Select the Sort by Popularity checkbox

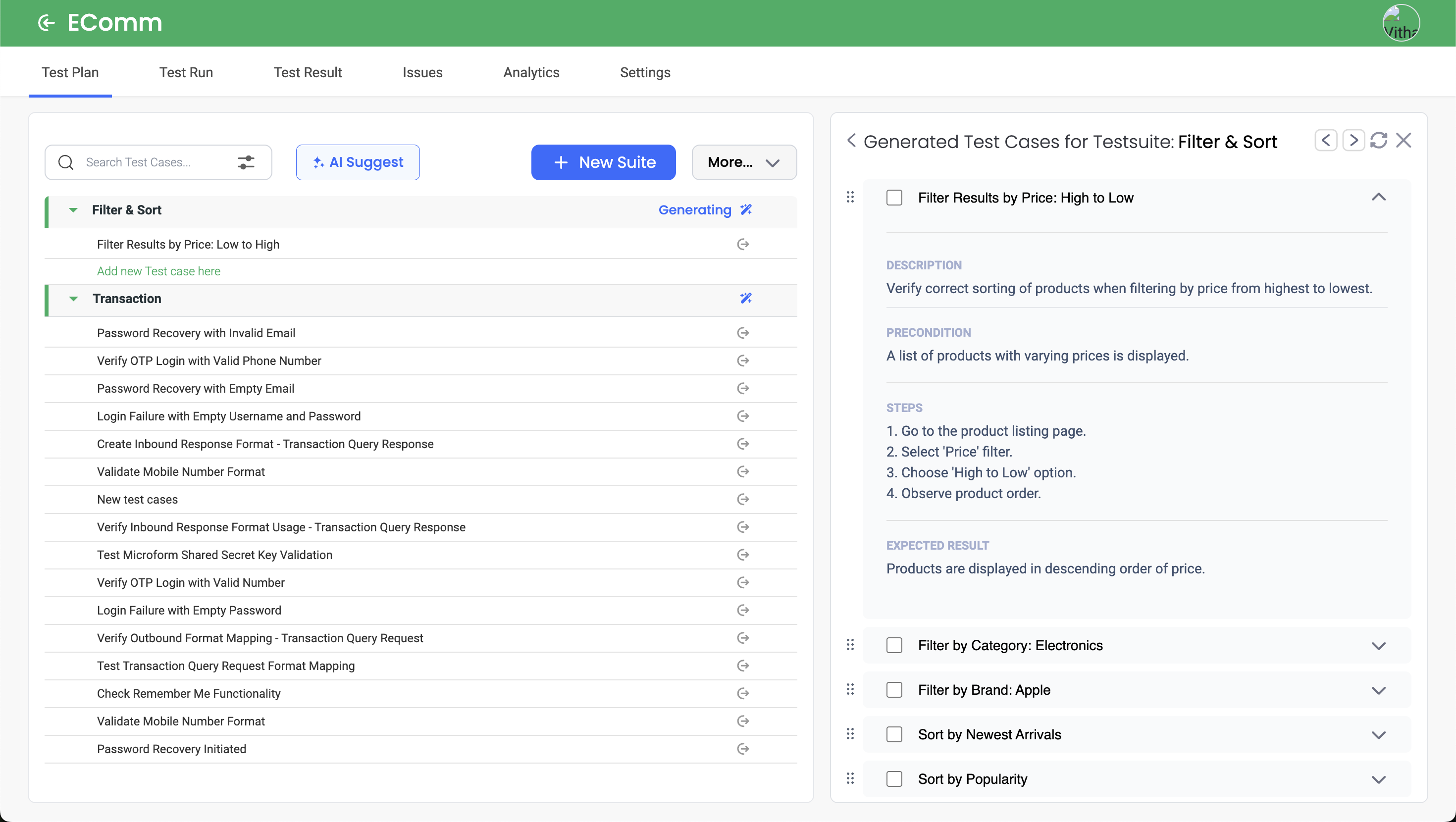(x=894, y=779)
